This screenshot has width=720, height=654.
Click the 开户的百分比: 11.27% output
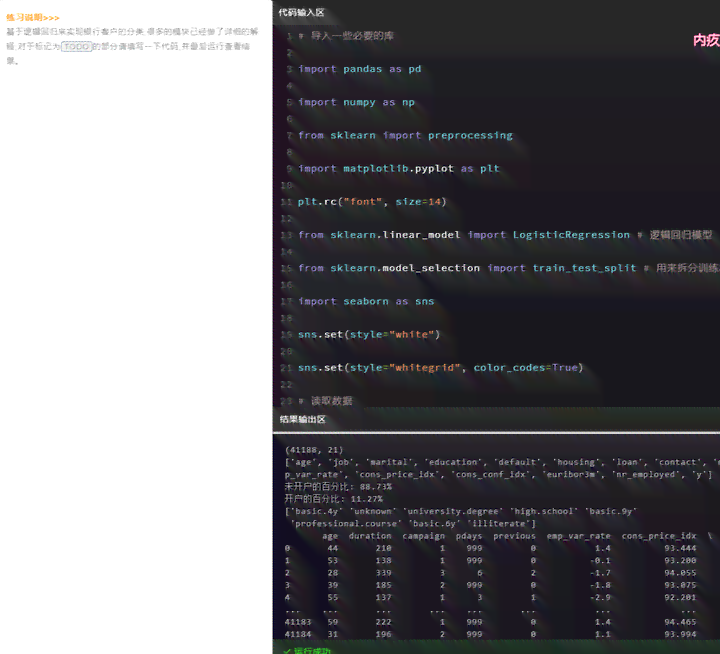tap(333, 499)
